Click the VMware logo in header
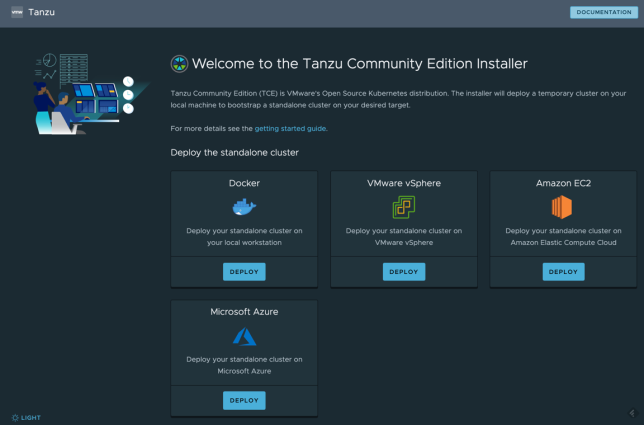Screen dimensions: 644x425 click(17, 12)
